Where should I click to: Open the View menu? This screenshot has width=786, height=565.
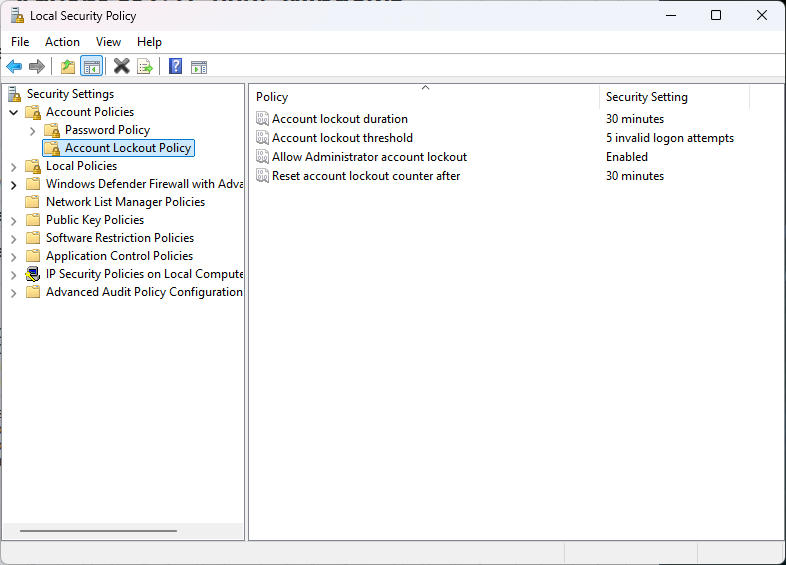[108, 42]
